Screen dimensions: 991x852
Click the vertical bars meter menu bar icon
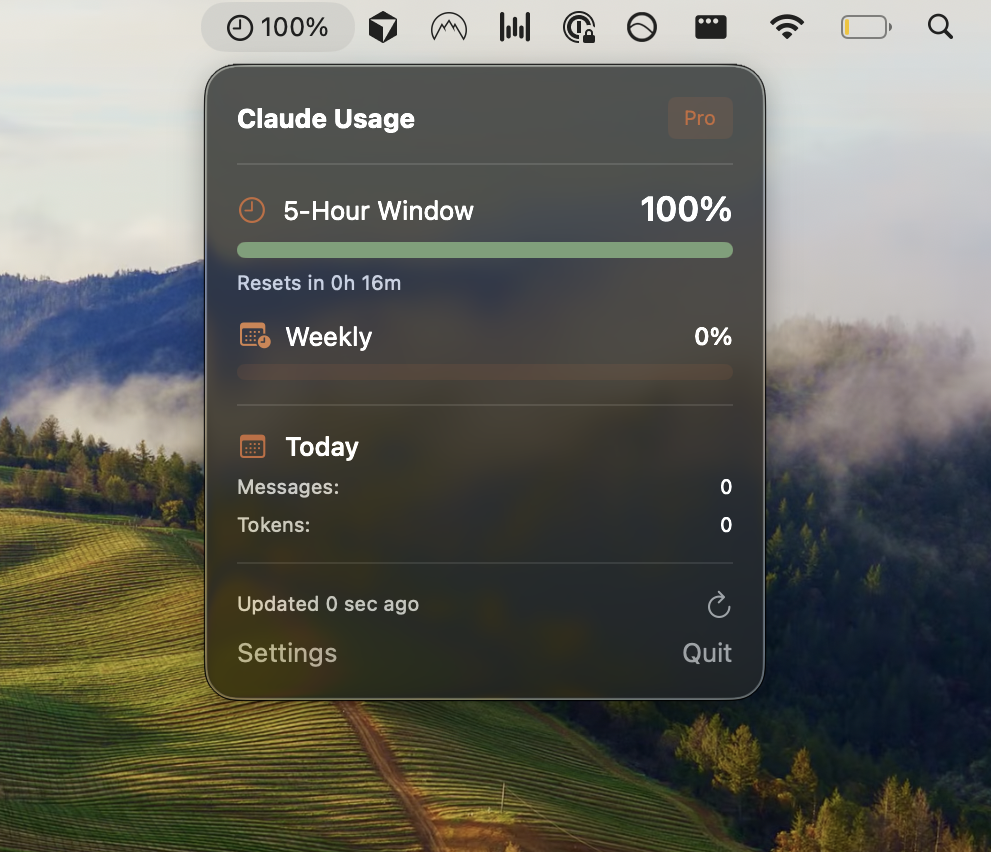[515, 27]
